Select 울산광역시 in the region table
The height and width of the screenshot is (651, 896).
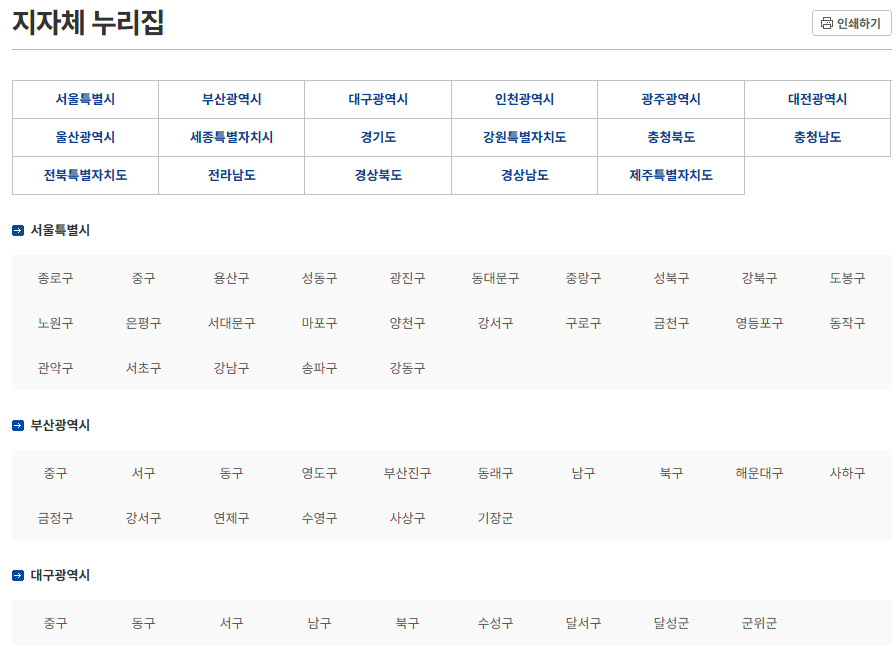[85, 137]
